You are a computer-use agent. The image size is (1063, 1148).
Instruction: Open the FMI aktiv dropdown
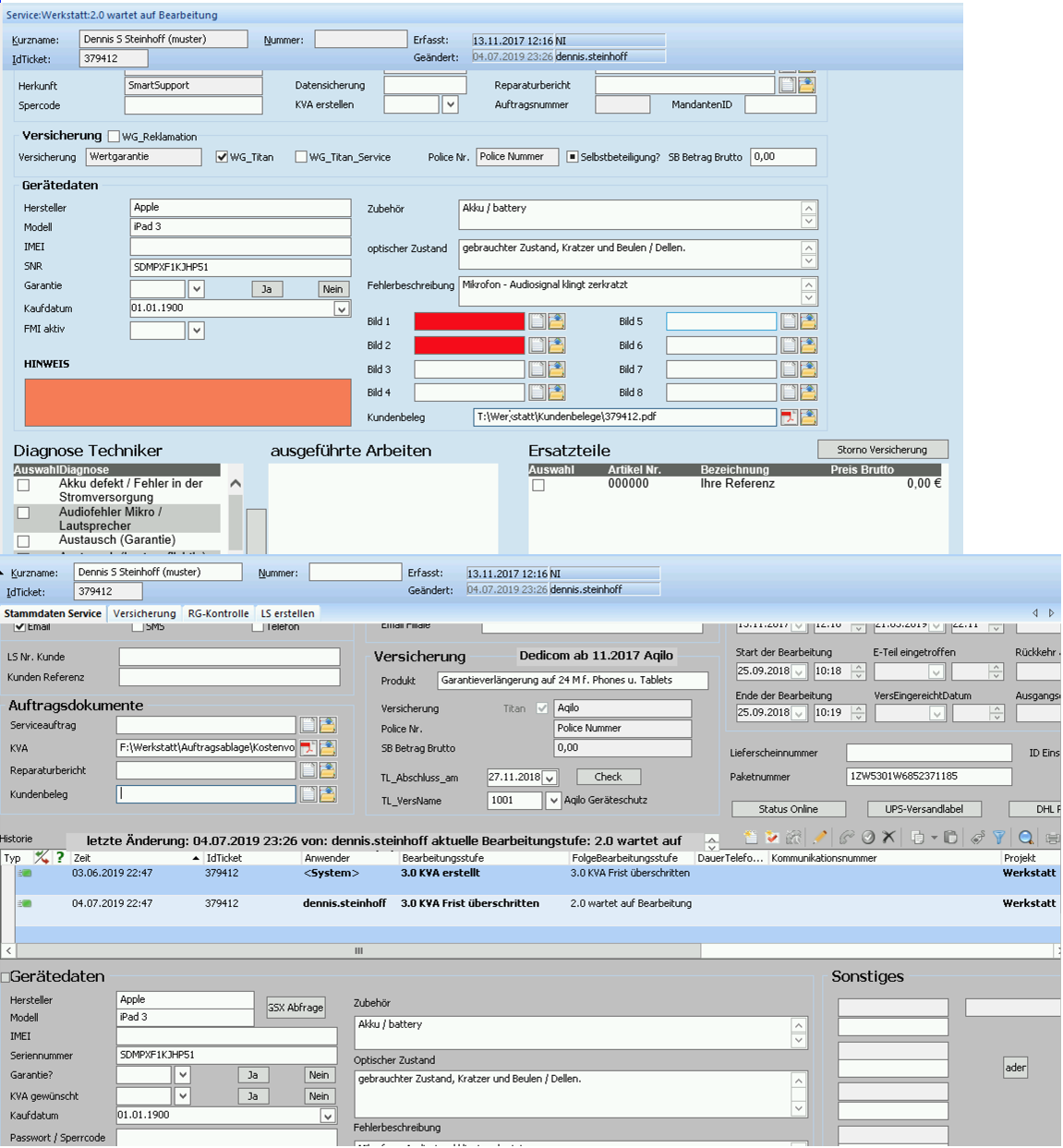point(196,330)
